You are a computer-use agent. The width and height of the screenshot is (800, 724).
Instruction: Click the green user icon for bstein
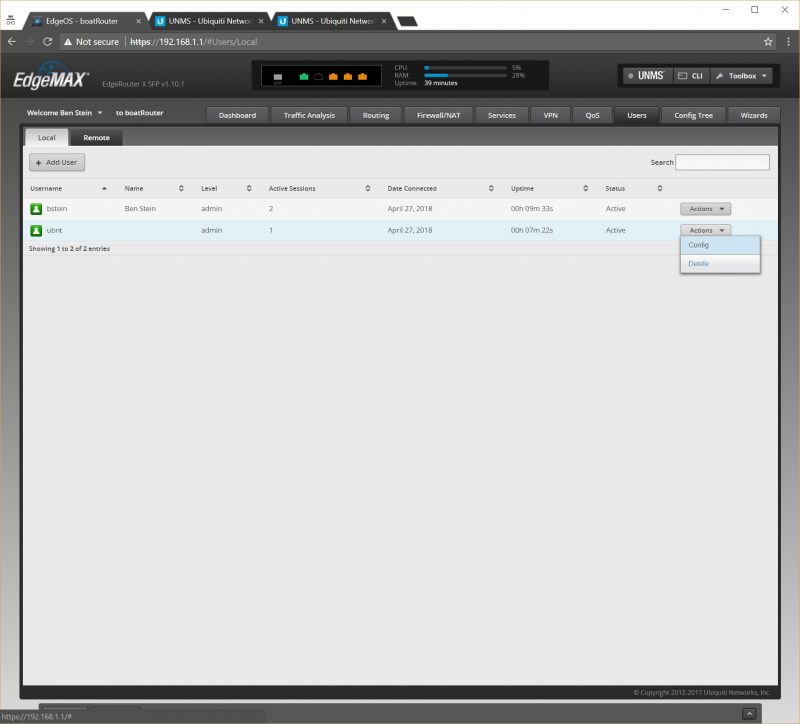point(36,209)
